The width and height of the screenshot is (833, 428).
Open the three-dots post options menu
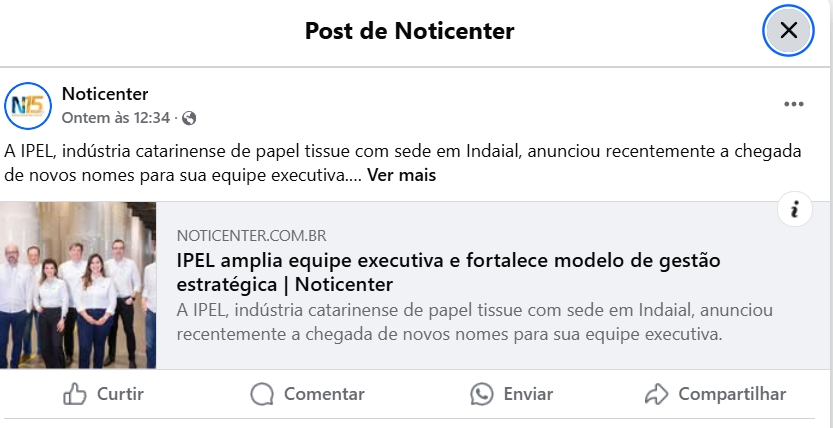pos(794,104)
